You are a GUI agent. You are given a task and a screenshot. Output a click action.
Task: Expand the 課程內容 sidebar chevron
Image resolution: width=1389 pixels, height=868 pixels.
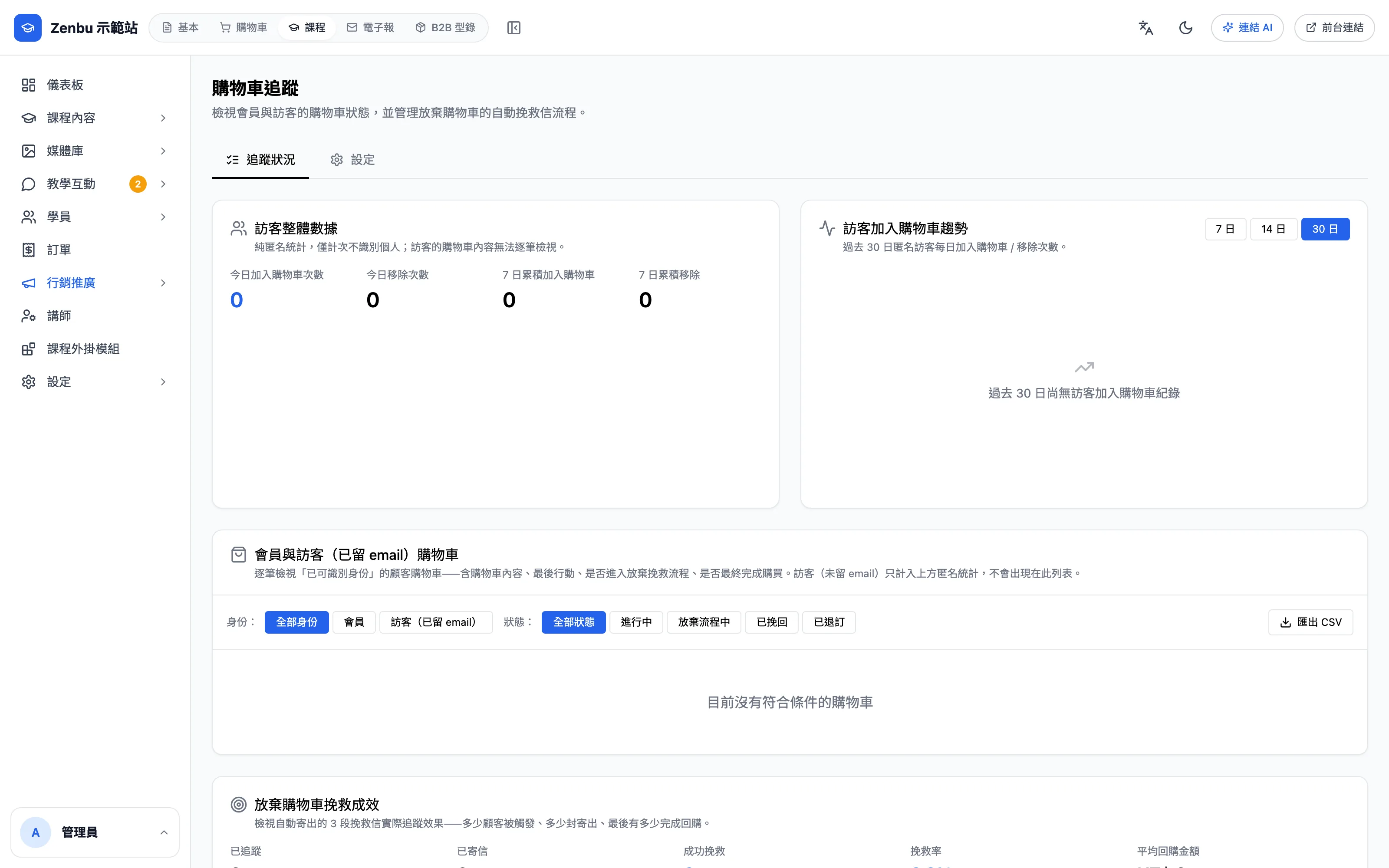pyautogui.click(x=163, y=118)
